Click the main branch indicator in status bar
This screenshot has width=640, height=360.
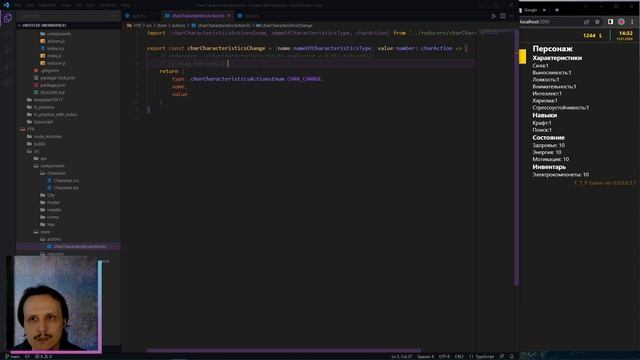tap(12, 357)
